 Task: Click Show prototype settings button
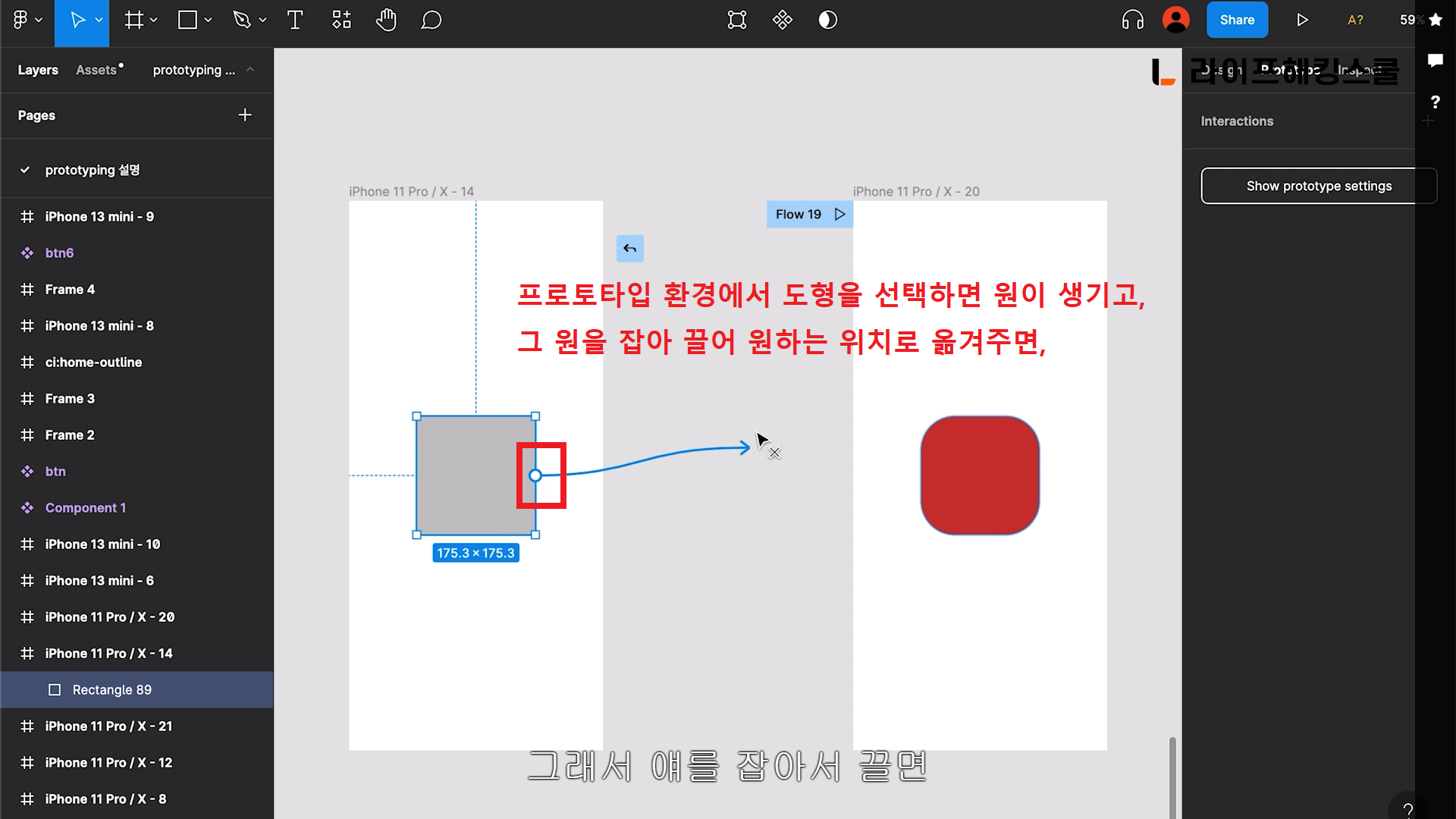point(1318,186)
